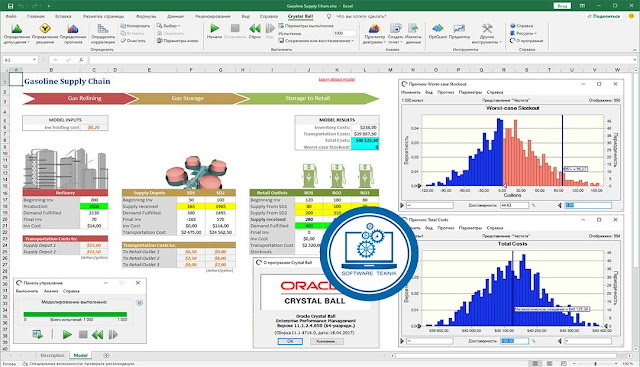
Task: Open Файл menu tab
Action: tap(11, 16)
